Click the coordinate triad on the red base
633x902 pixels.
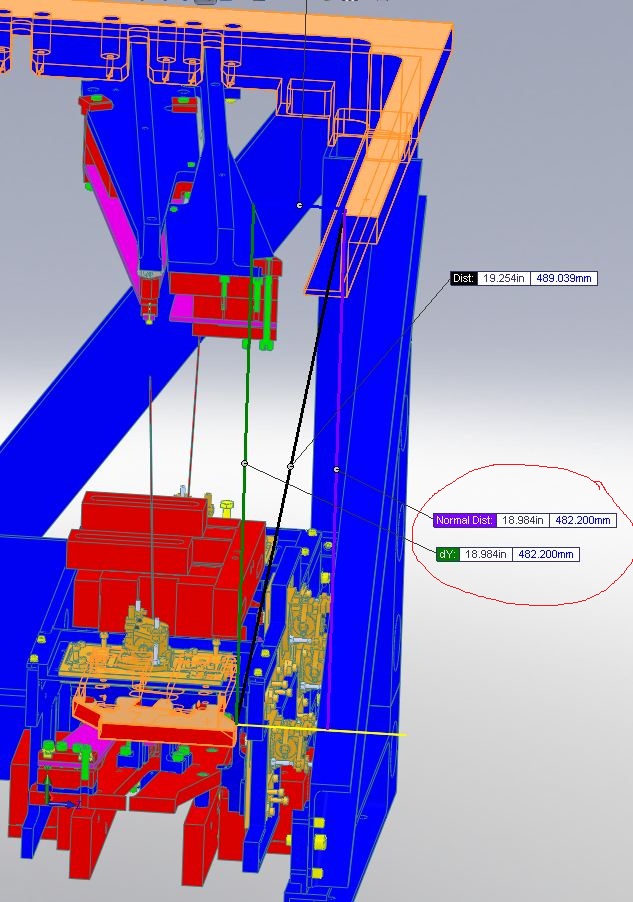click(x=60, y=793)
